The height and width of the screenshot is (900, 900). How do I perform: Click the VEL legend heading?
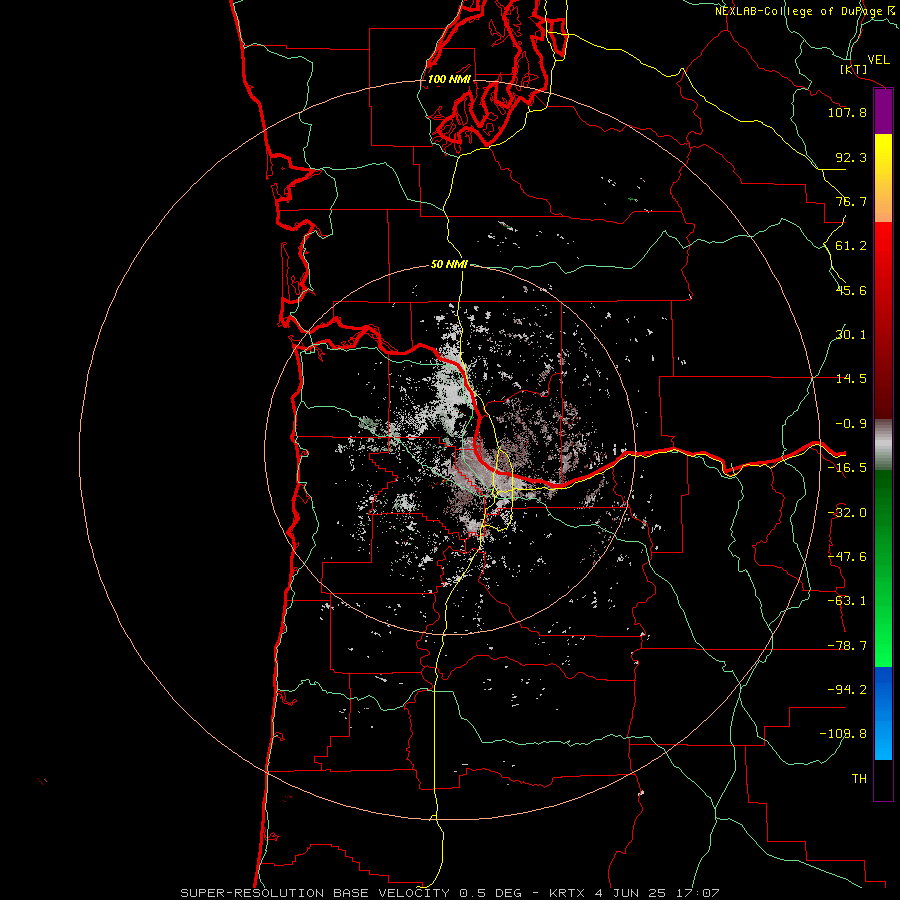[x=879, y=60]
